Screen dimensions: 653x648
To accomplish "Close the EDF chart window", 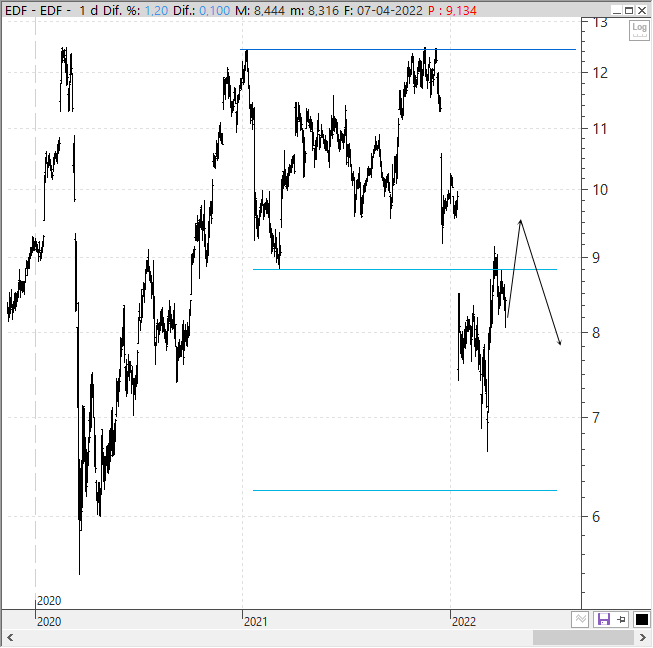I will (643, 10).
